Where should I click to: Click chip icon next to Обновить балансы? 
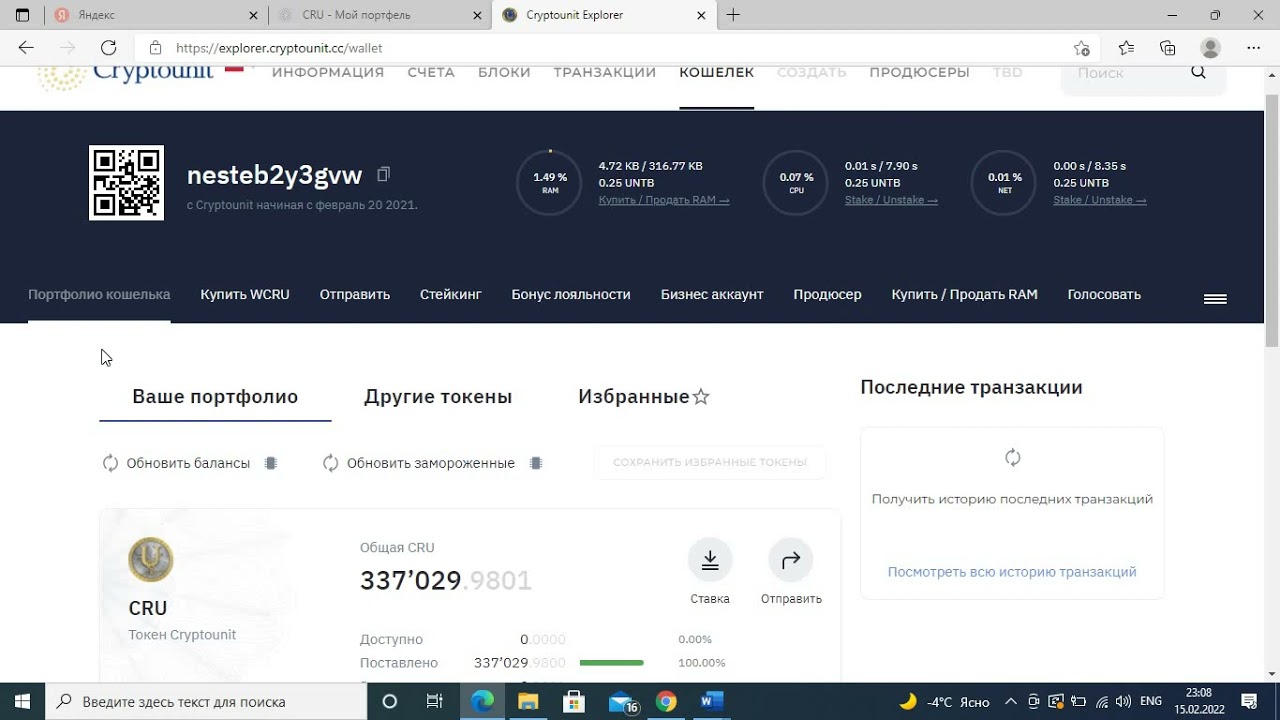click(x=270, y=463)
